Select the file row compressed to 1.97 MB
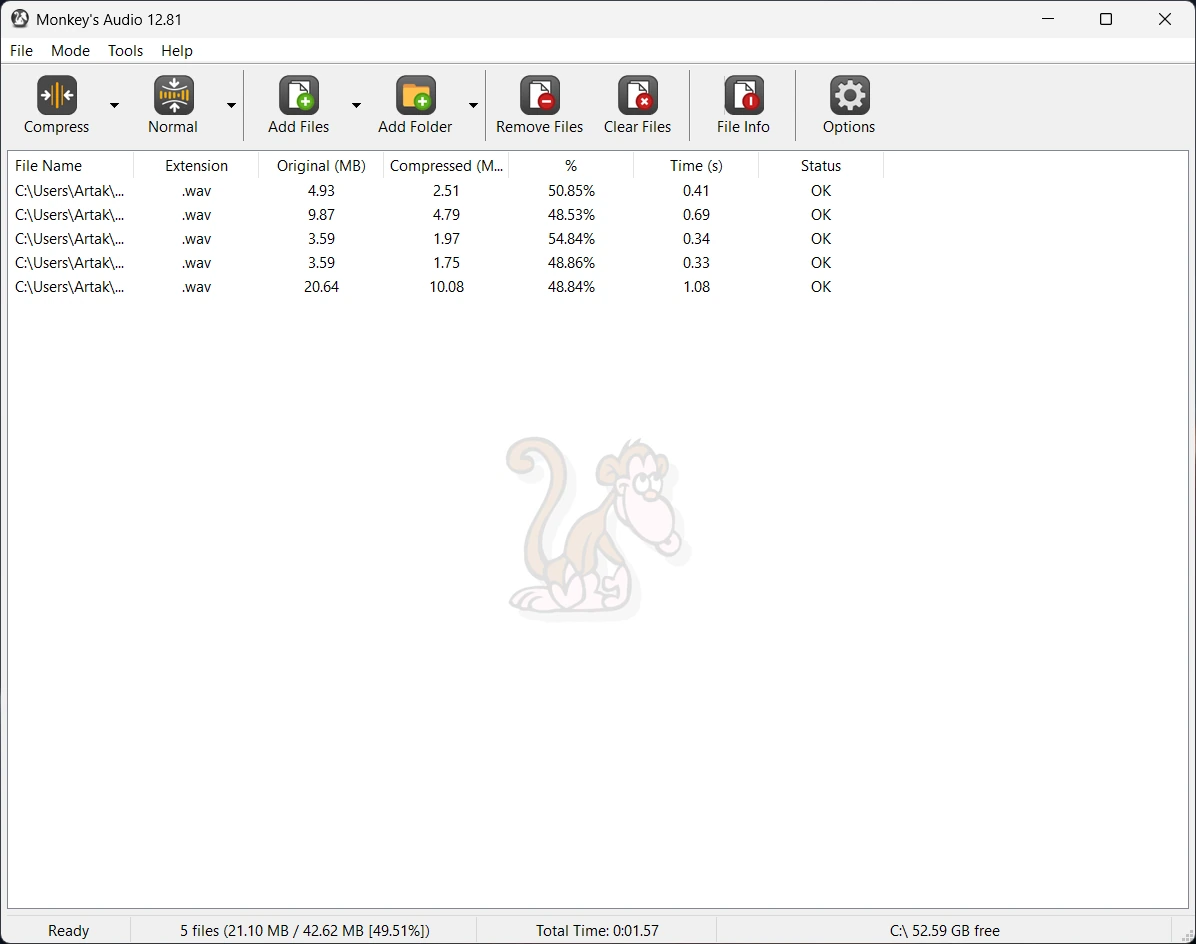 446,239
